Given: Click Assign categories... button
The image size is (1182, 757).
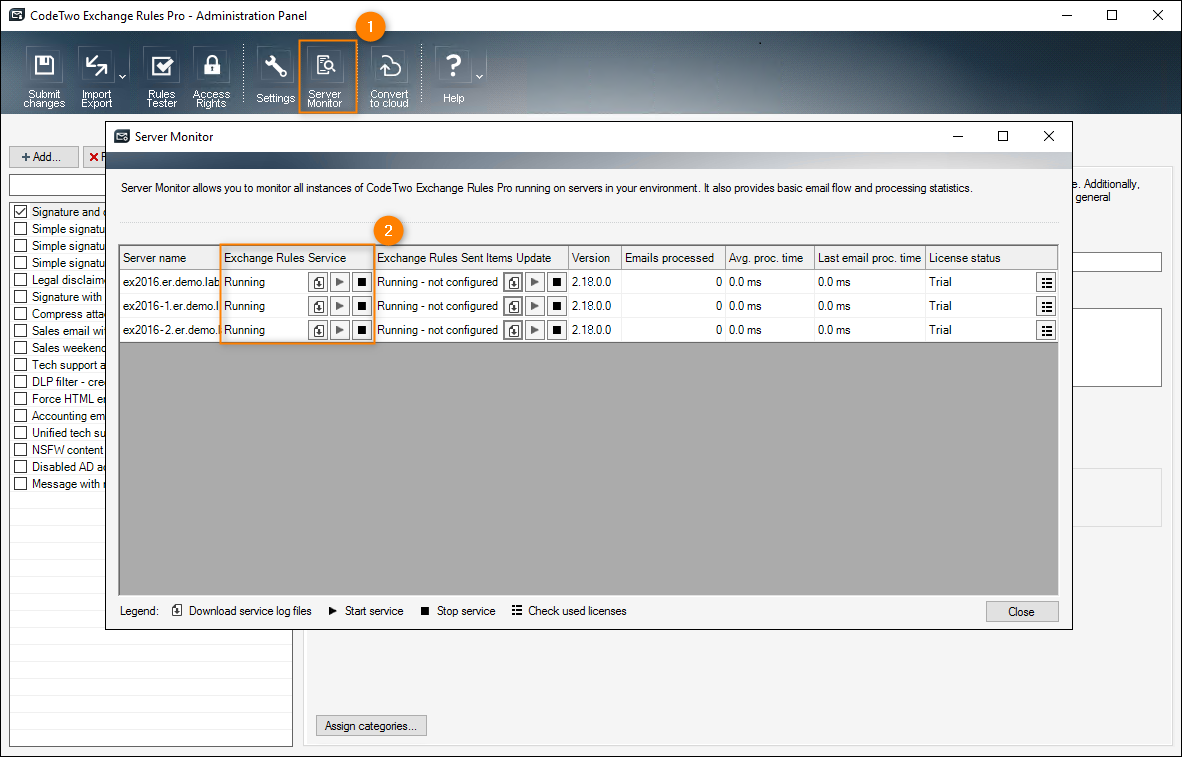Looking at the screenshot, I should [x=371, y=725].
